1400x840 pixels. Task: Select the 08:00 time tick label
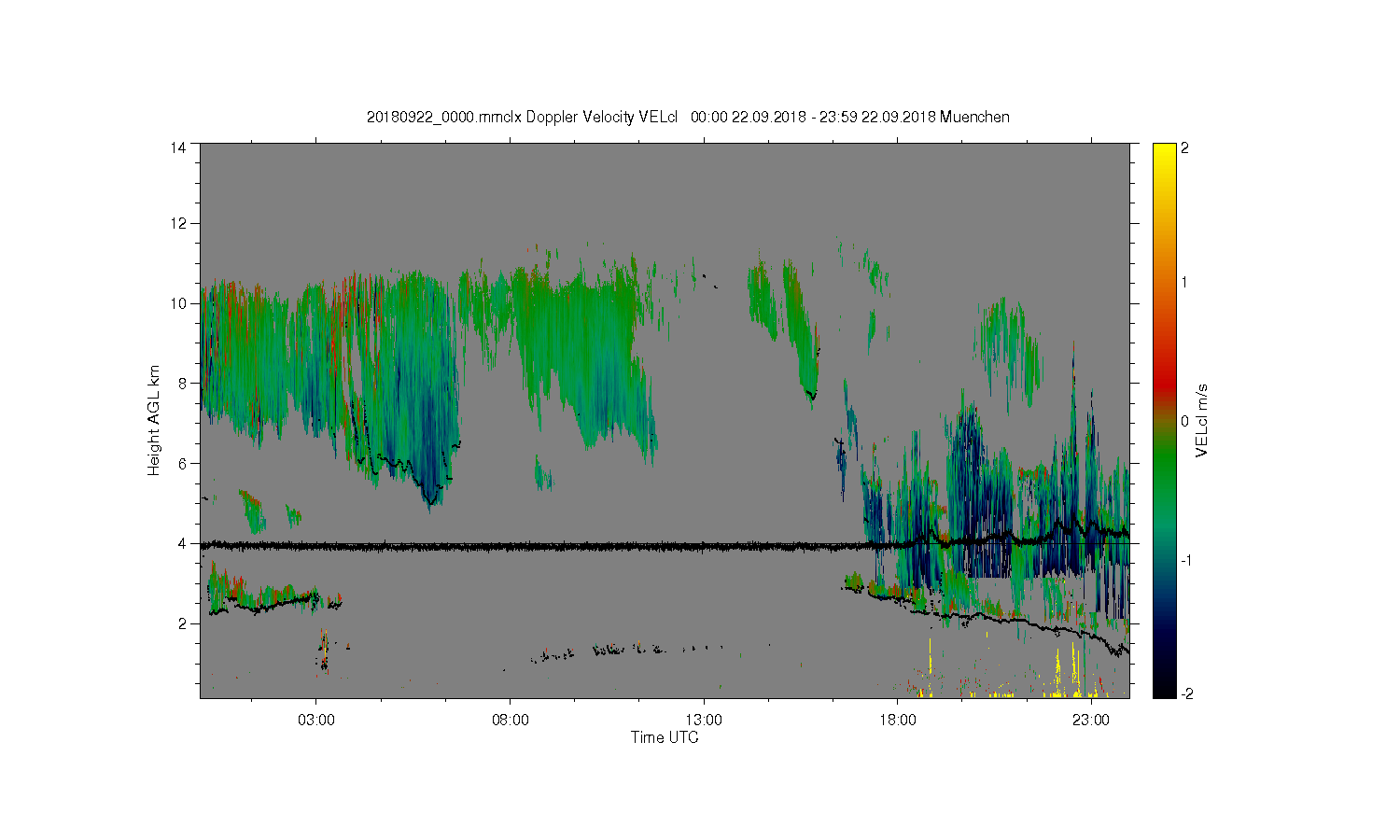tap(511, 721)
